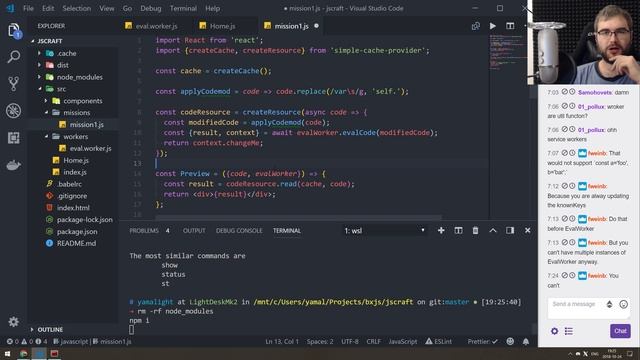640x360 pixels.
Task: Open the Manage gear in activity bar
Action: [13, 322]
